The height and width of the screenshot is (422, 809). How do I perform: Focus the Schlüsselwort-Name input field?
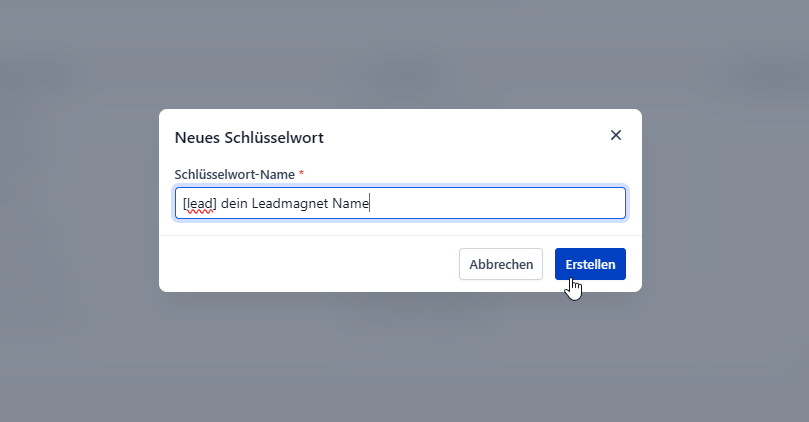400,203
